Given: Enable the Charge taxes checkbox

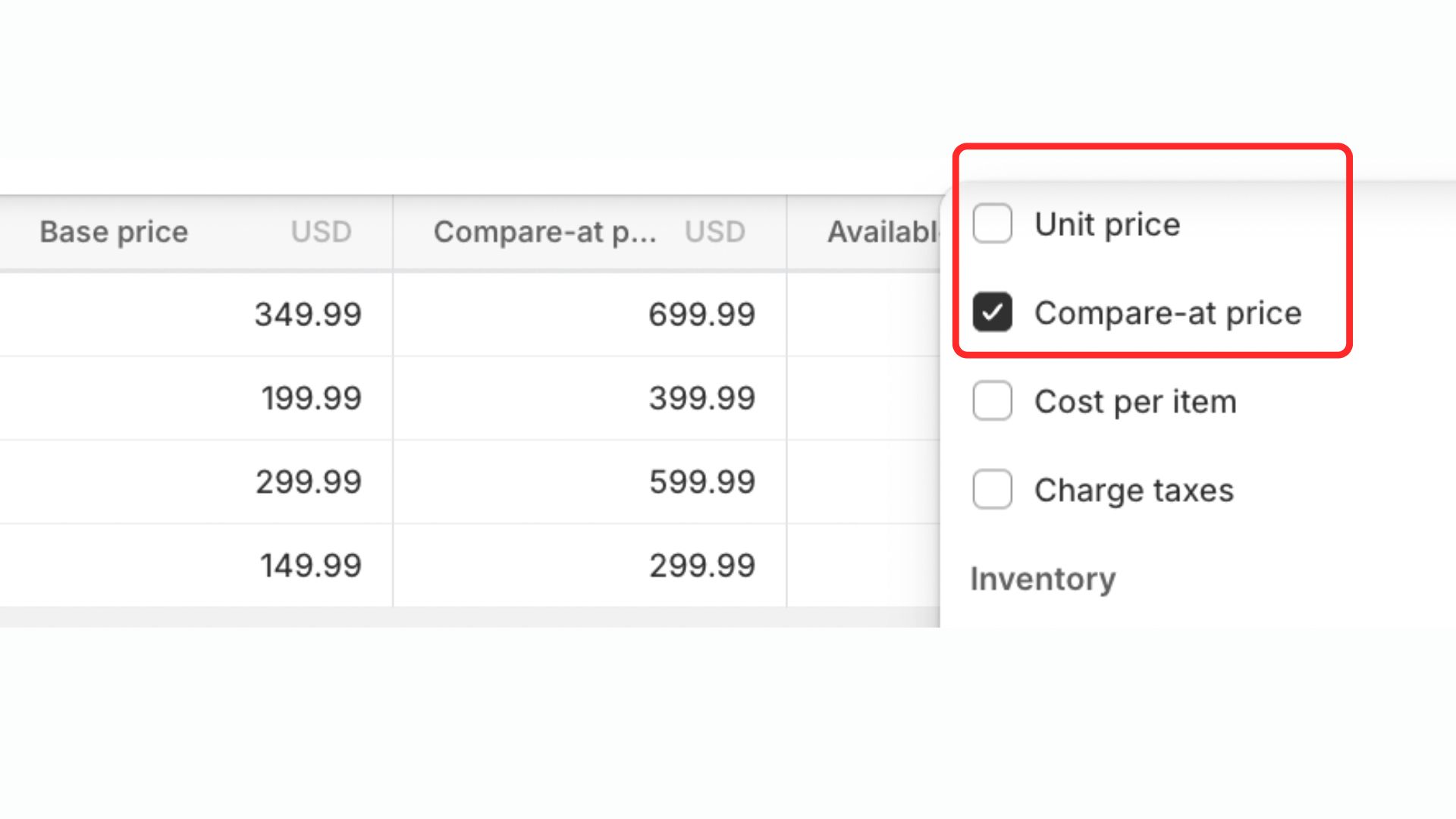Looking at the screenshot, I should coord(992,489).
